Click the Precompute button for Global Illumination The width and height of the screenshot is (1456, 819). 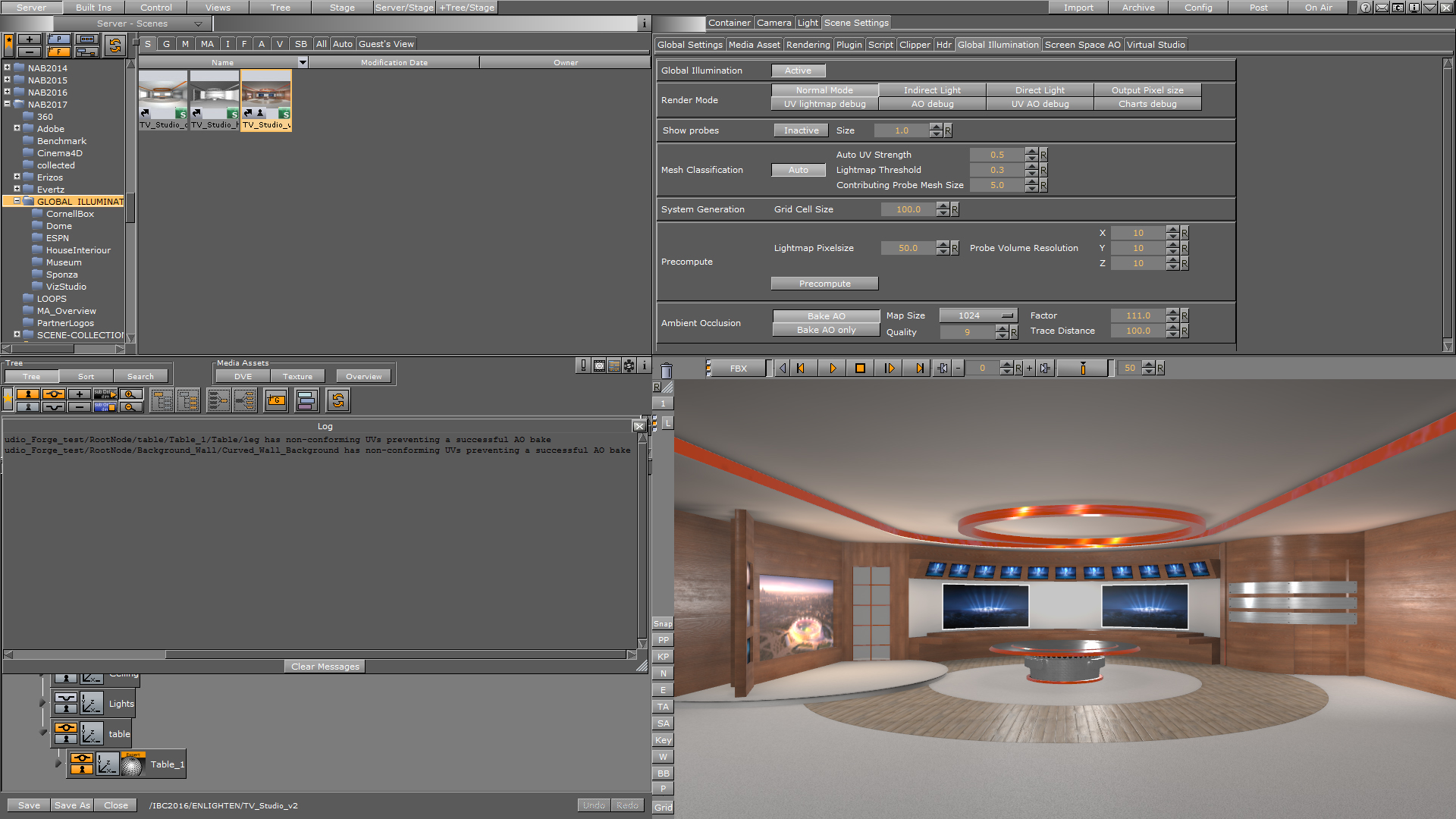point(824,283)
